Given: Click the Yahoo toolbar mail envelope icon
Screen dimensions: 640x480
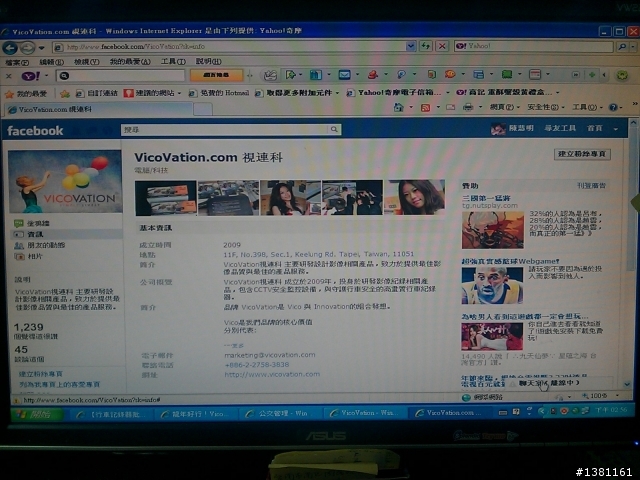Looking at the screenshot, I should pyautogui.click(x=344, y=75).
